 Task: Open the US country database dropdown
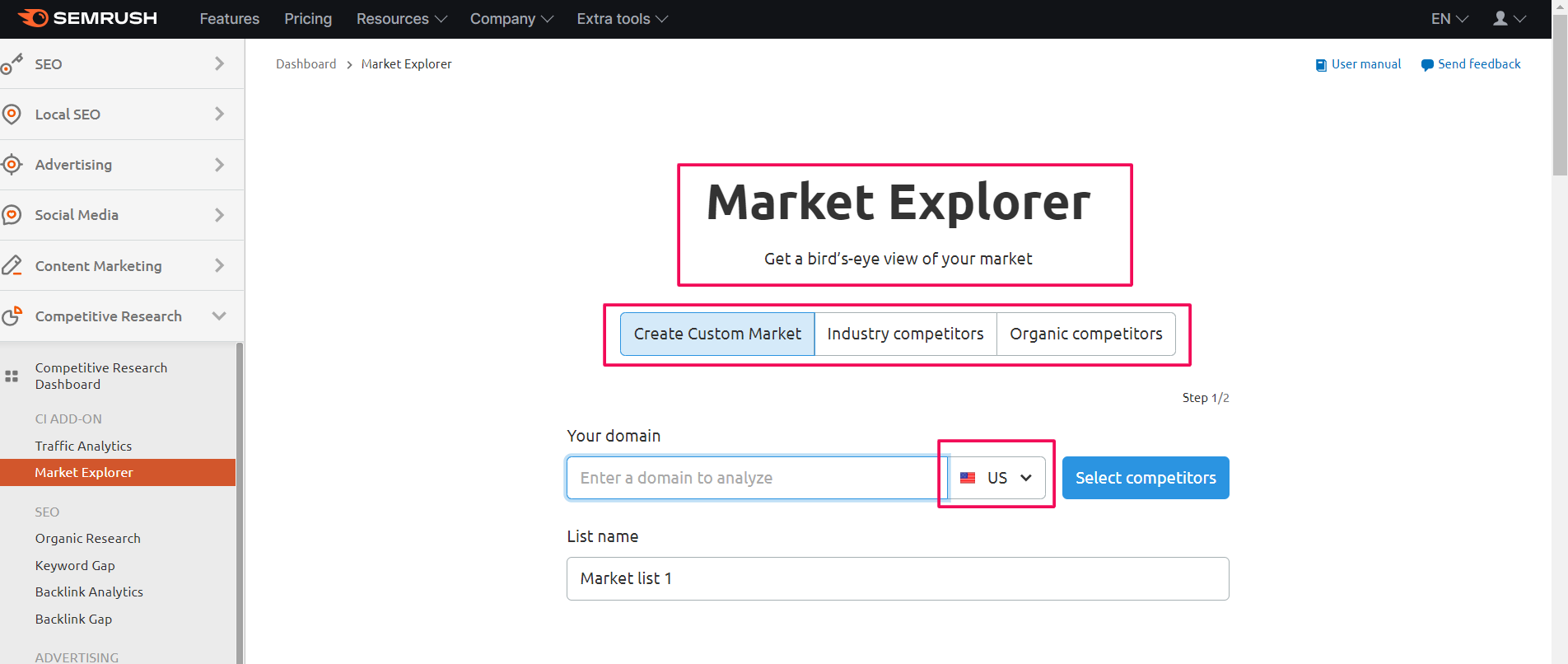click(997, 478)
